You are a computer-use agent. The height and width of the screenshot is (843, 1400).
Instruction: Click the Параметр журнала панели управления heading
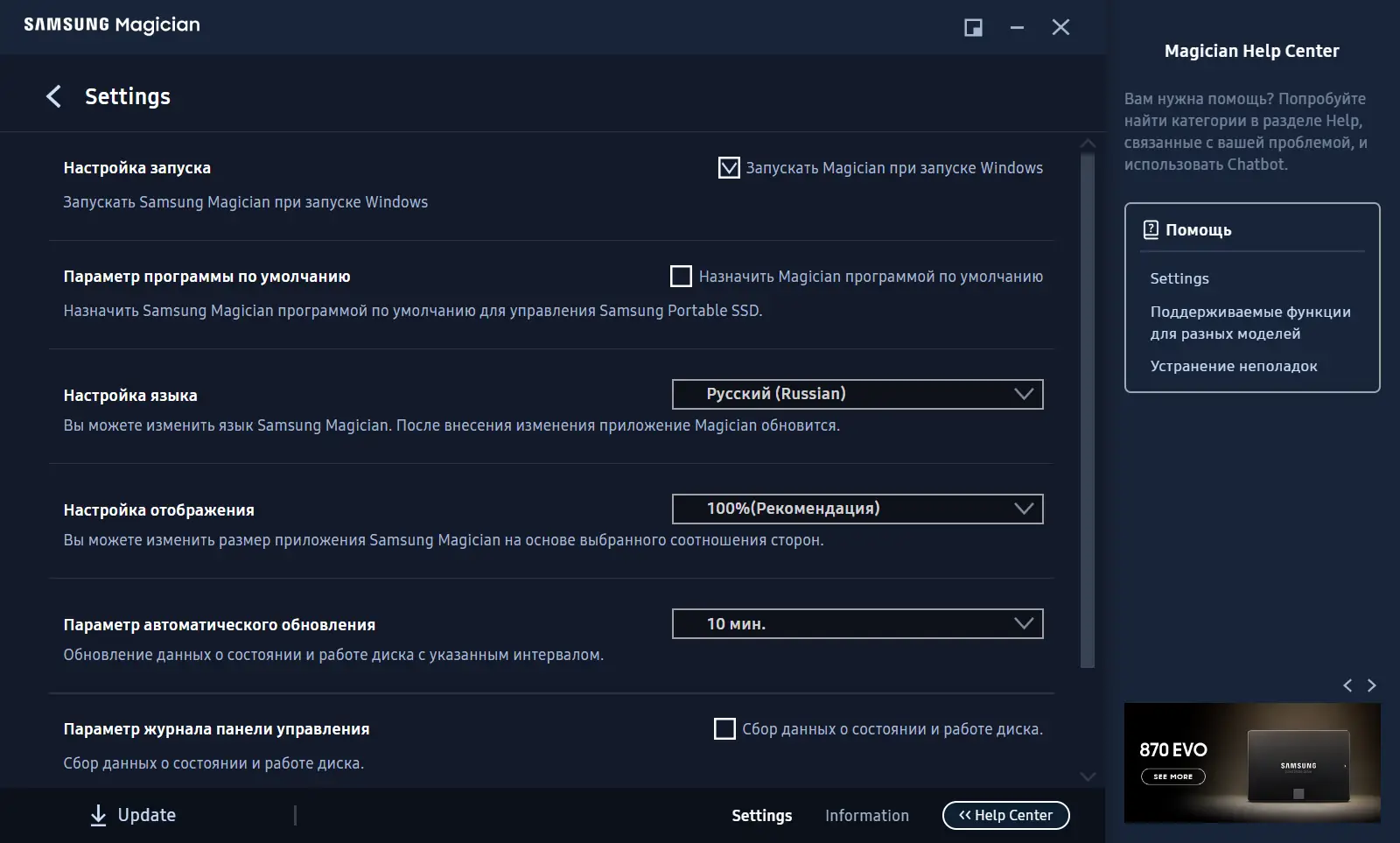coord(216,729)
